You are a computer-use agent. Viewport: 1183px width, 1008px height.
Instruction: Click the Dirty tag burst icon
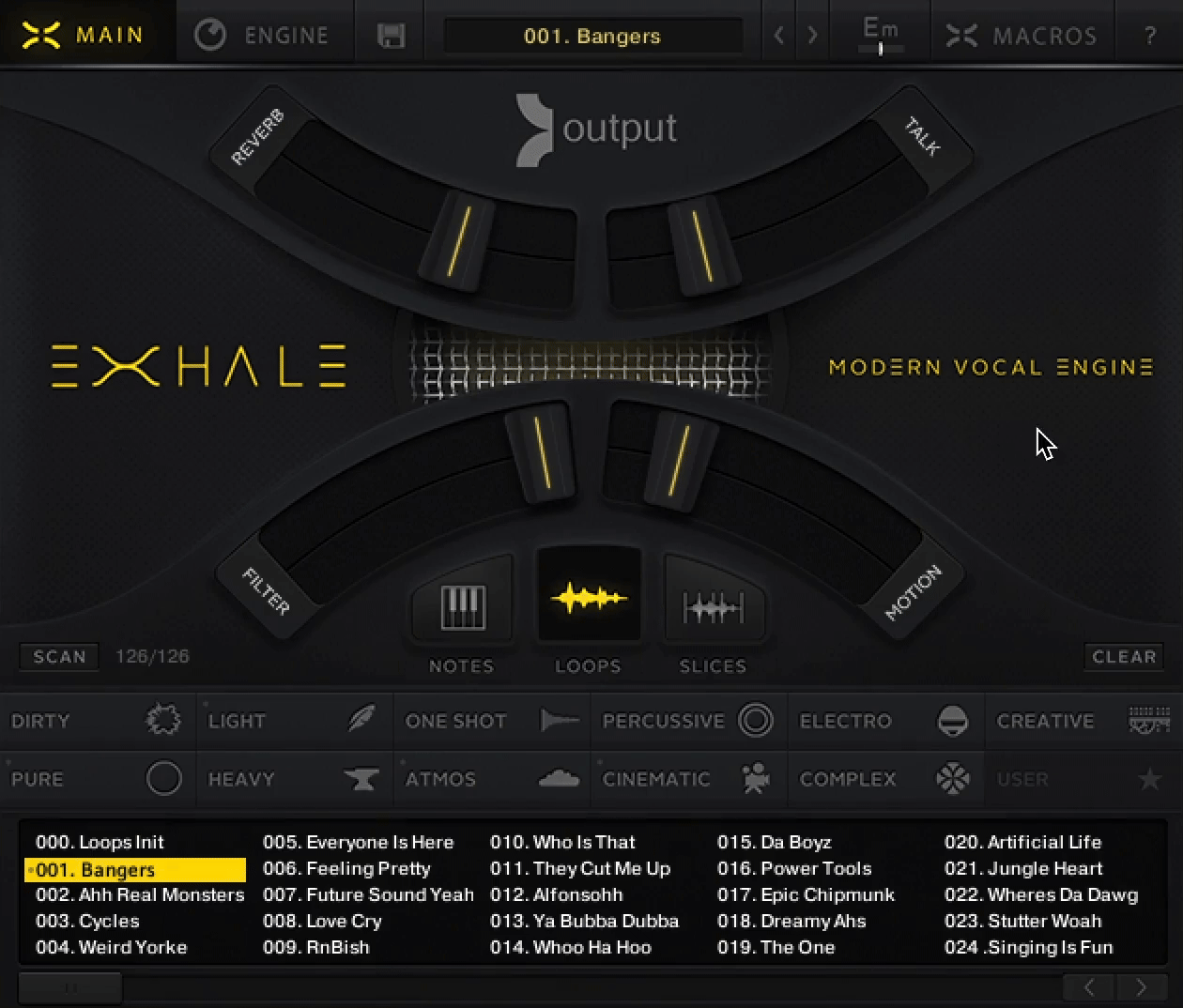click(x=163, y=720)
